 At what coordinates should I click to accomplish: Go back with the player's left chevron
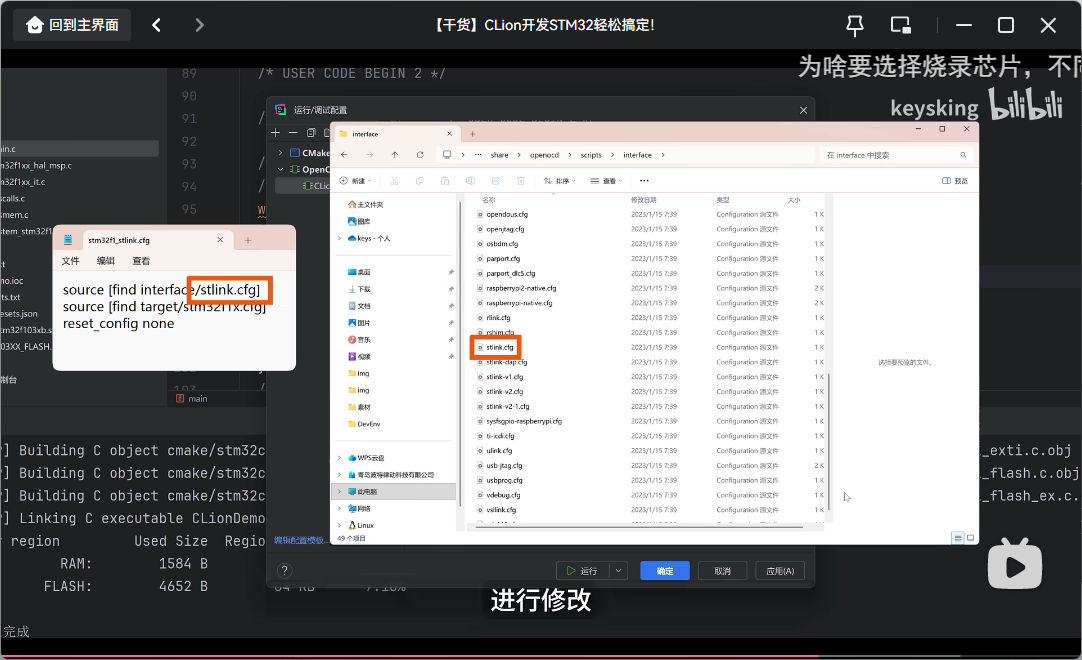157,26
